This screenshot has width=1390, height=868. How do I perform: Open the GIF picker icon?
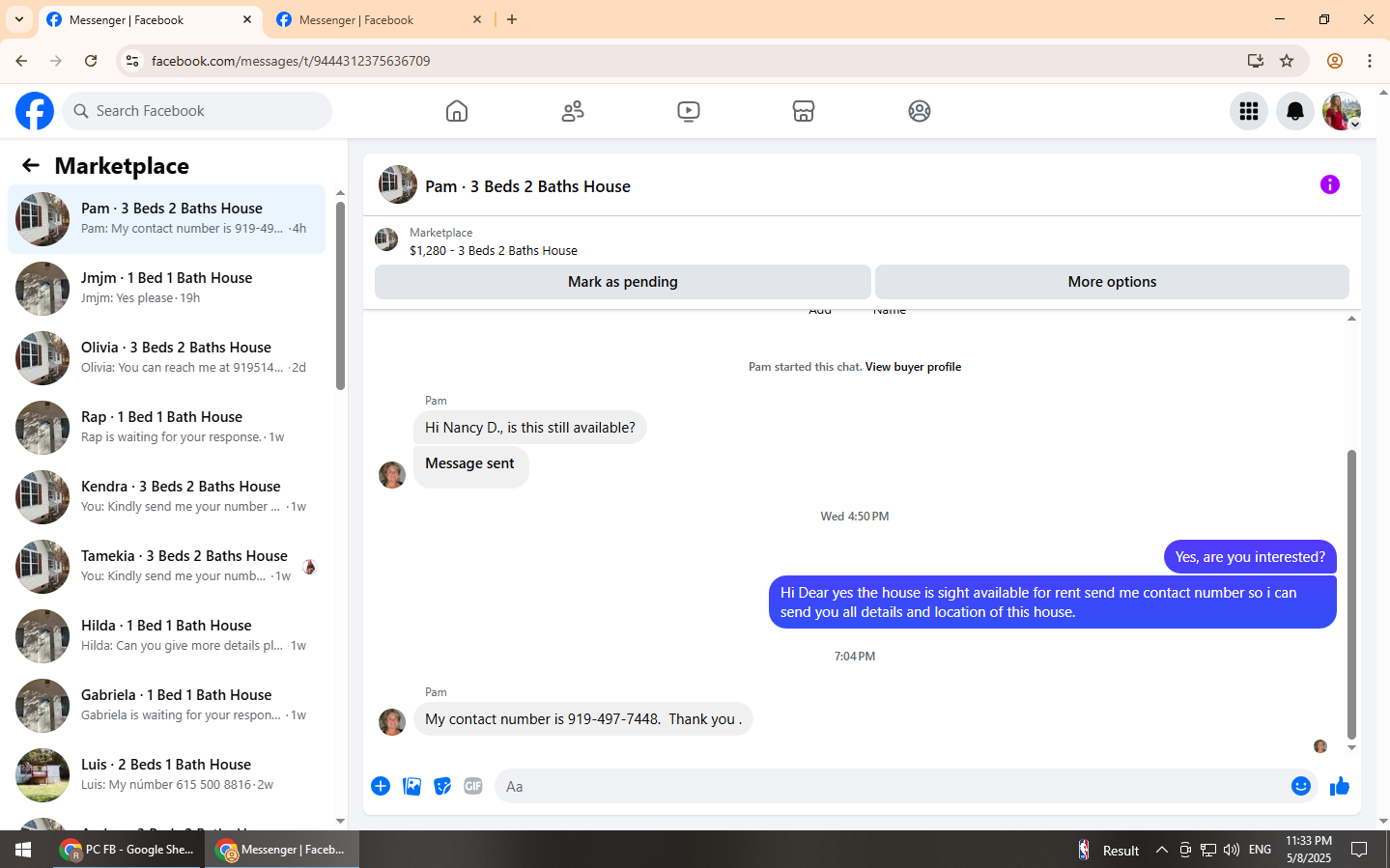coord(473,786)
